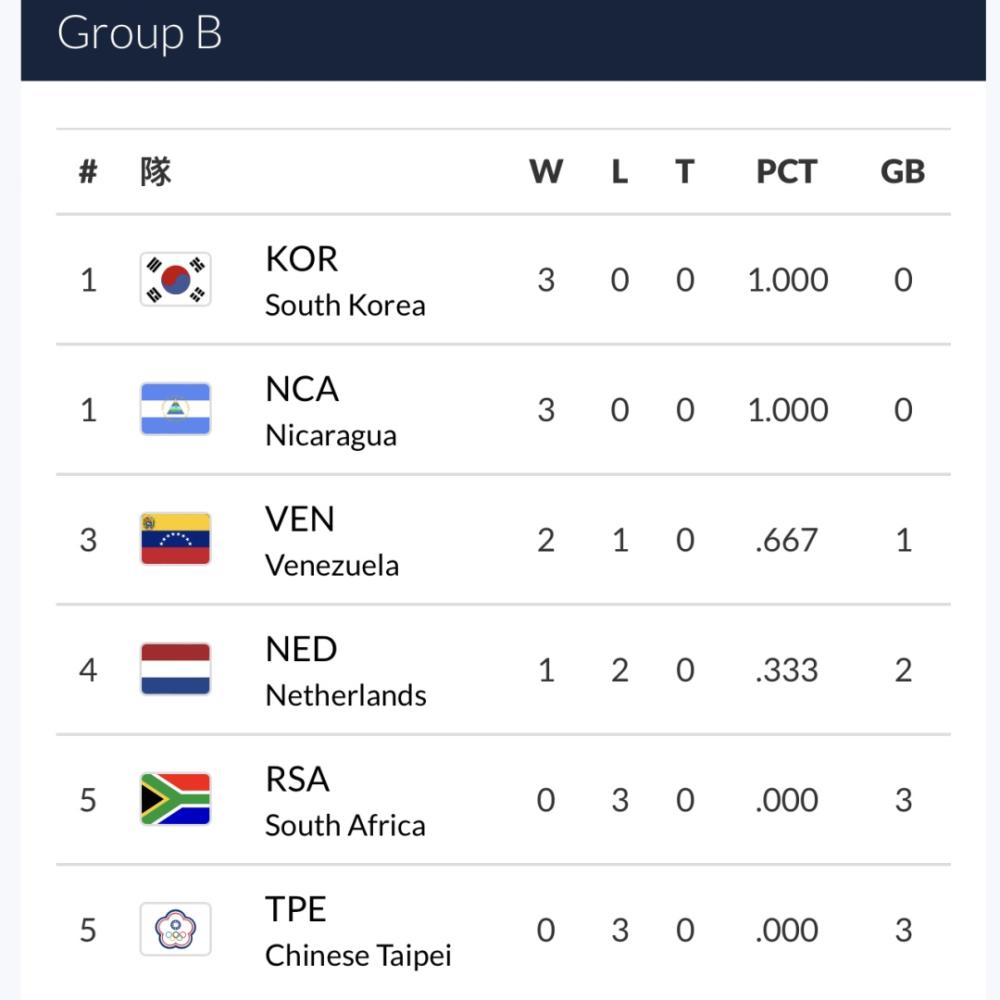Click the South Korea flag icon

(x=175, y=280)
